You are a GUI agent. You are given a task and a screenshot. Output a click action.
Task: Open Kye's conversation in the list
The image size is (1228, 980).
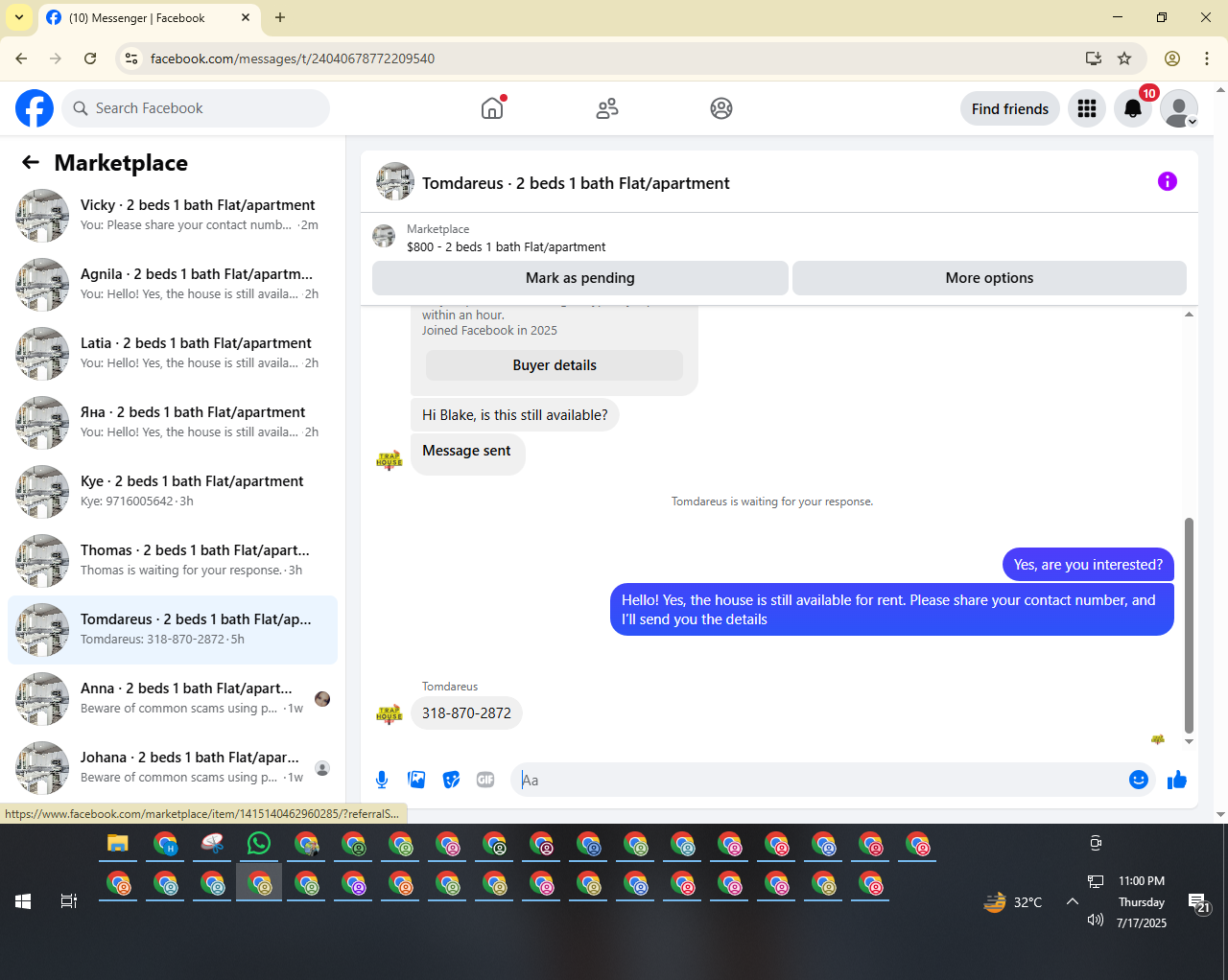pyautogui.click(x=173, y=492)
